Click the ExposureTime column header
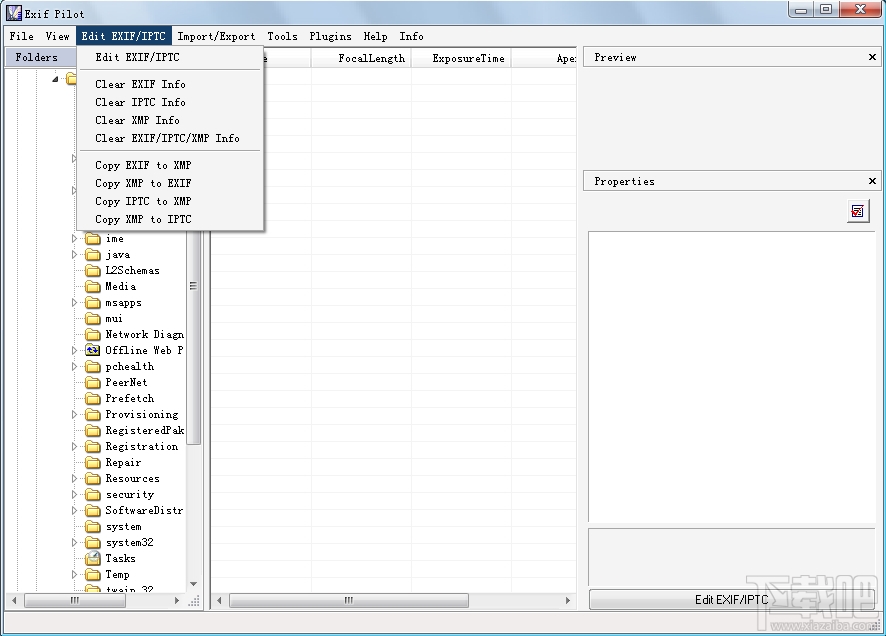The height and width of the screenshot is (636, 886). [467, 58]
